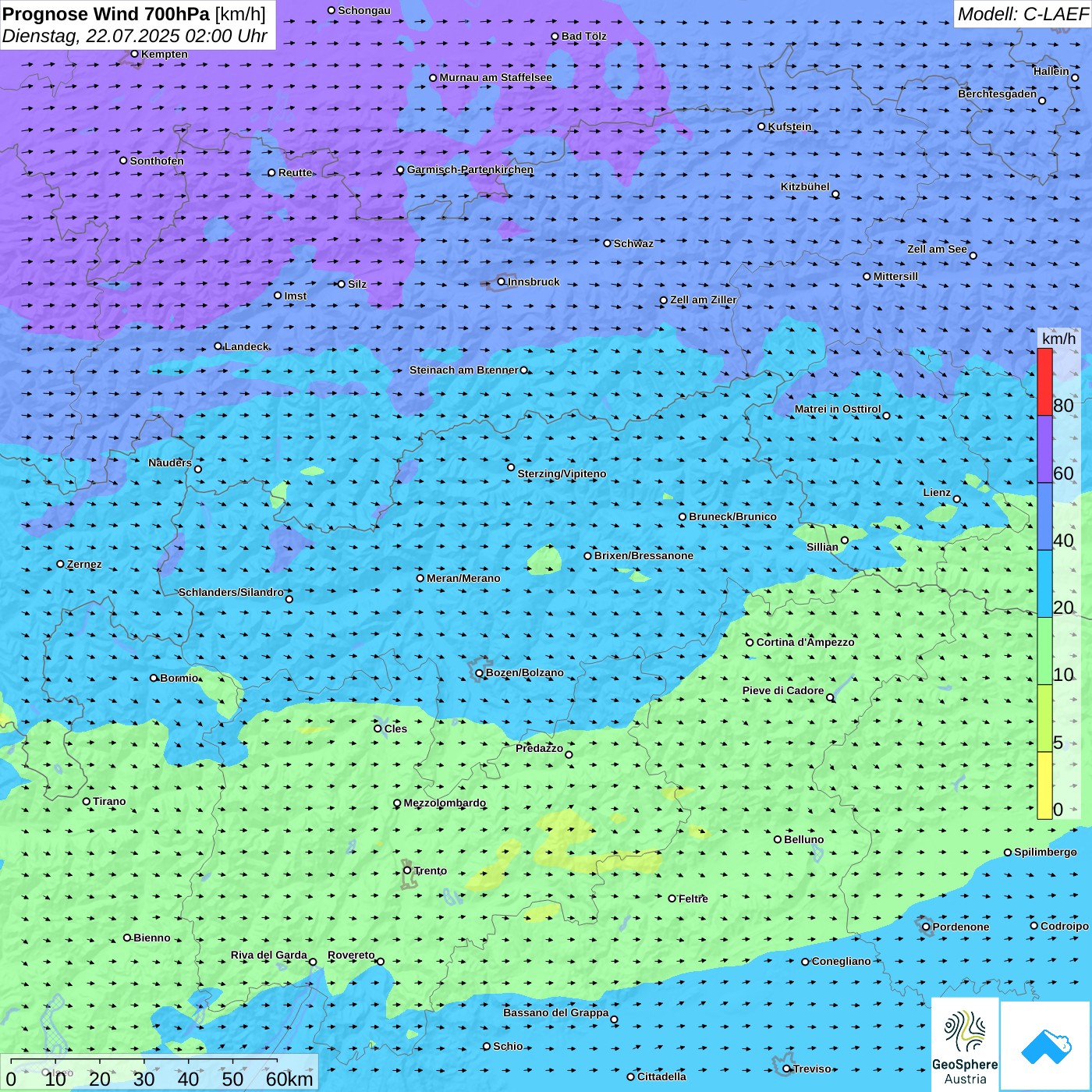Click the Innsbruck city marker
The height and width of the screenshot is (1092, 1092).
point(502,282)
